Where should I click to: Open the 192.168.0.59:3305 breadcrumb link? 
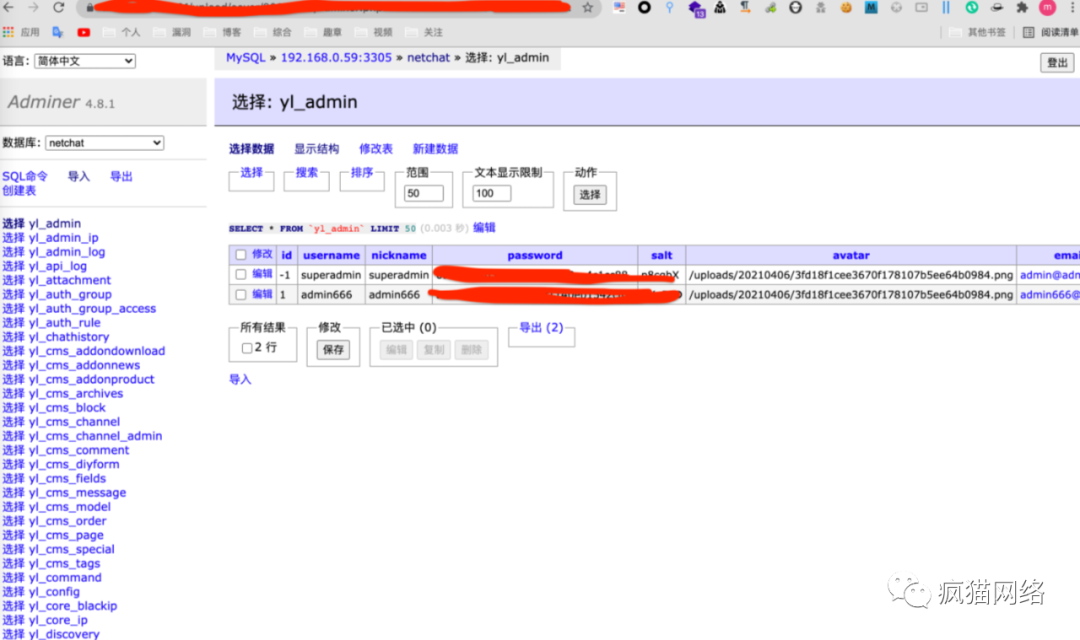(x=336, y=58)
